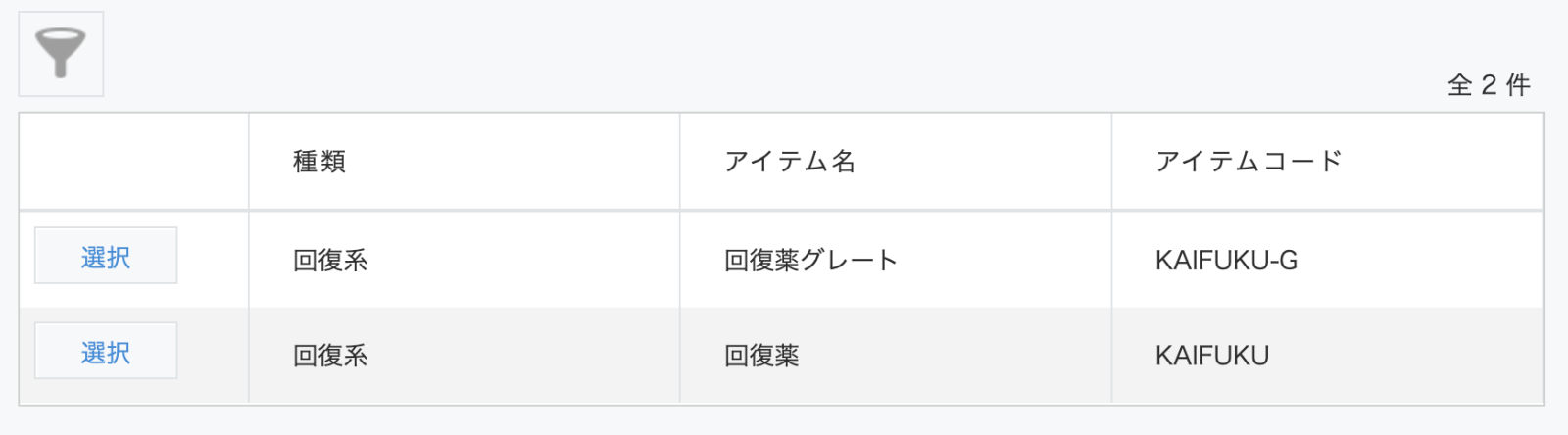Click 選択 button for 回復薬 row
This screenshot has width=1568, height=435.
(x=106, y=351)
